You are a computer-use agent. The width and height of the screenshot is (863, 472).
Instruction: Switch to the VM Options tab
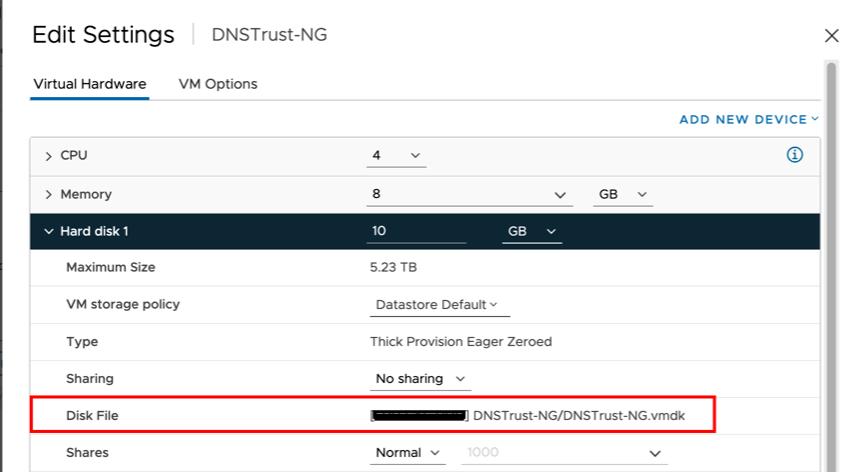tap(218, 84)
